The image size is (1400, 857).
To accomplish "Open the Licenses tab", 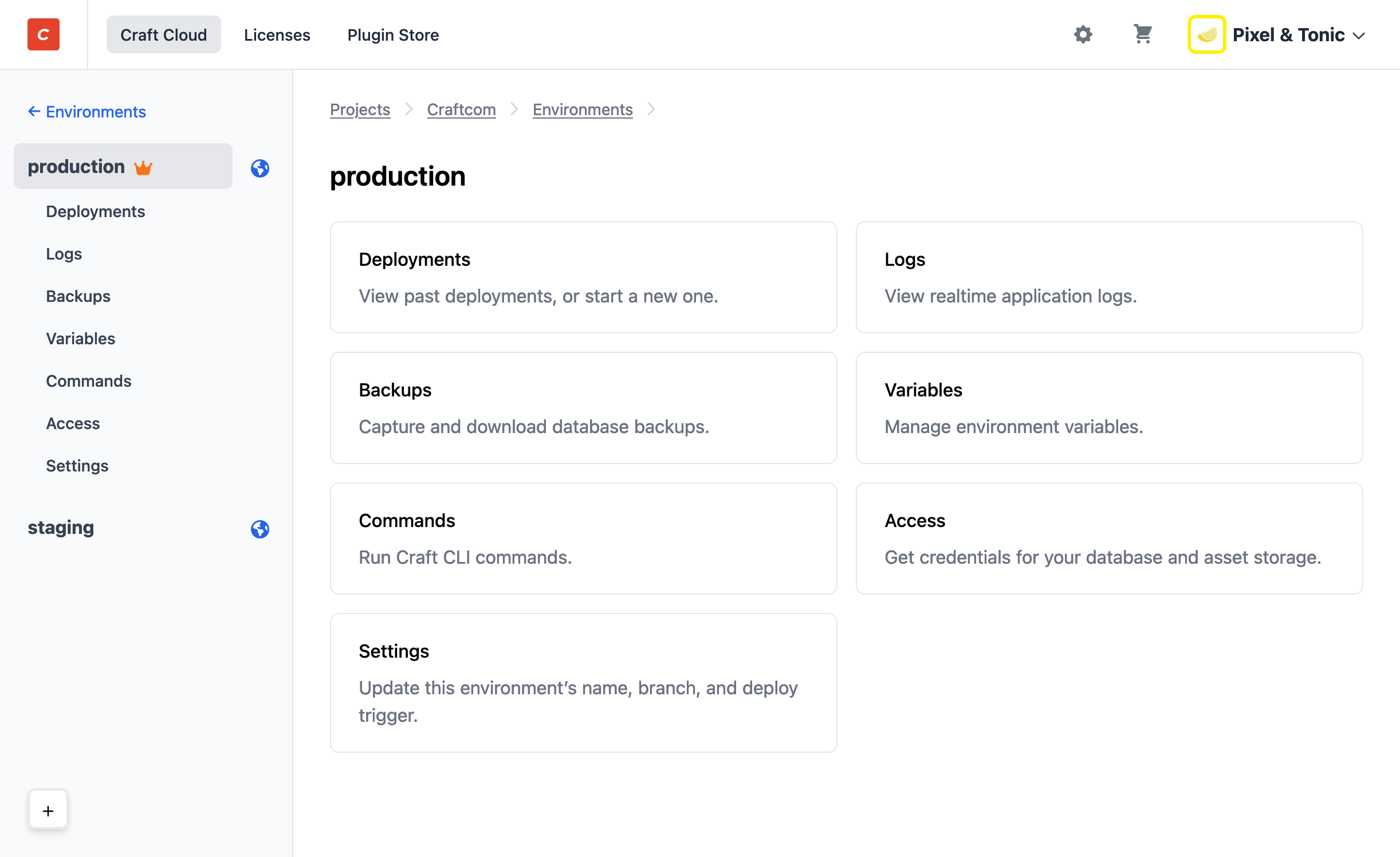I will 277,35.
